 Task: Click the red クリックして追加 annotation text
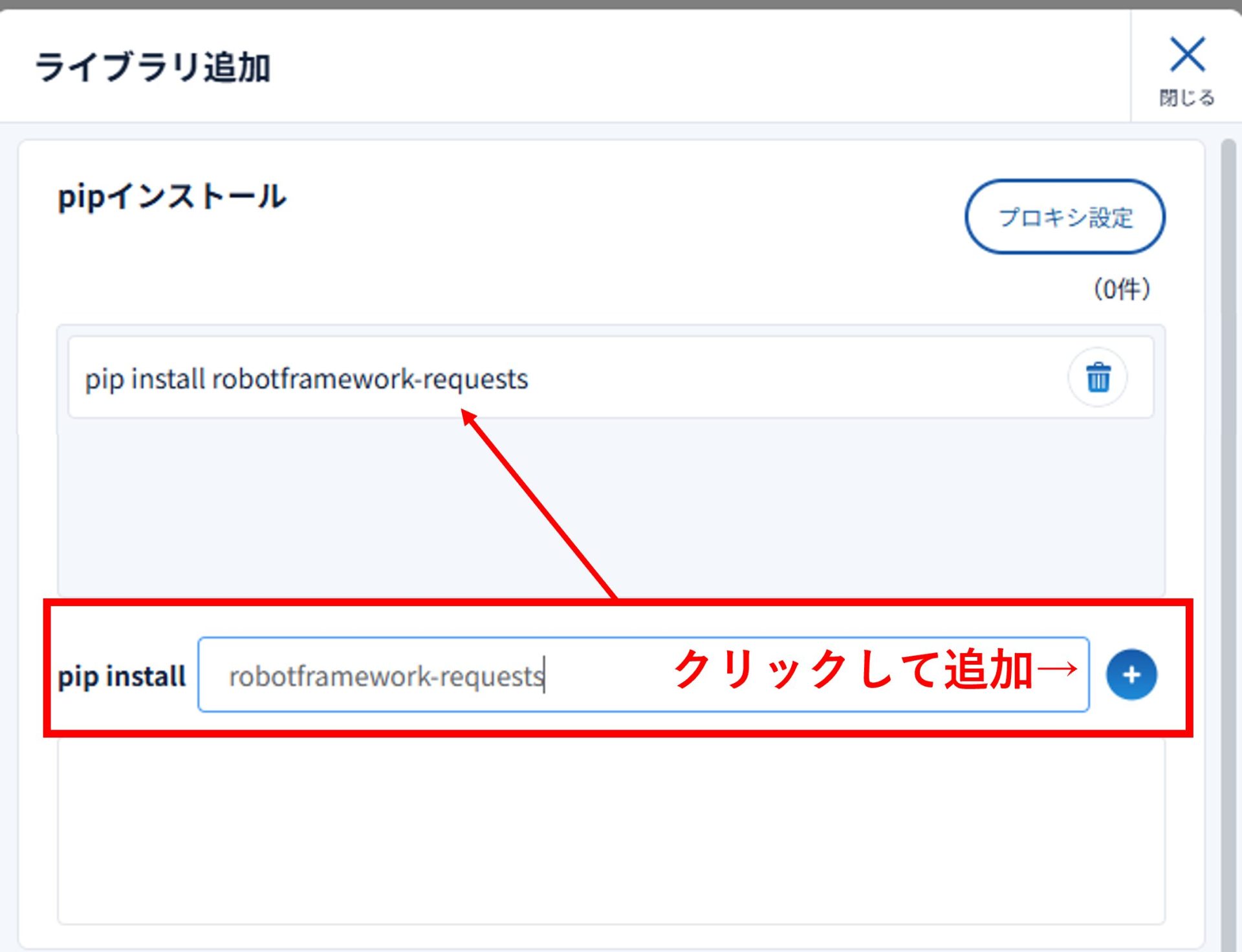point(853,669)
